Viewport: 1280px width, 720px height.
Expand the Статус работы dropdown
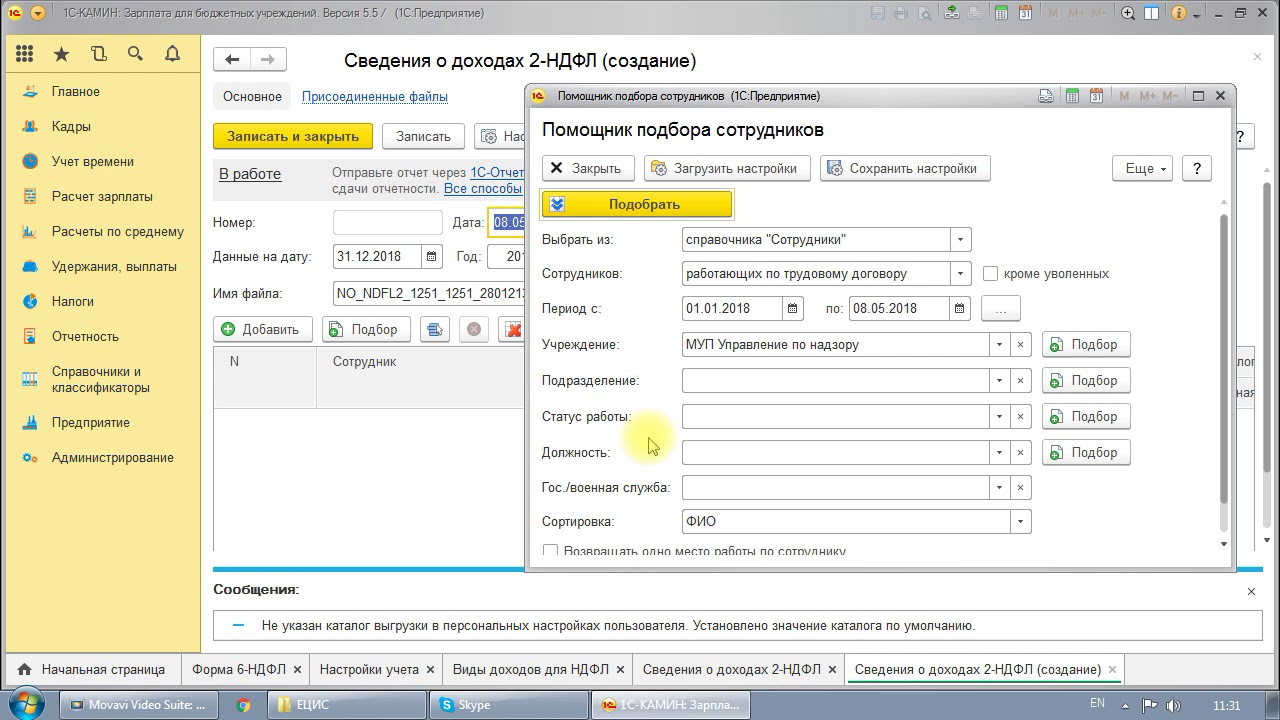point(999,417)
